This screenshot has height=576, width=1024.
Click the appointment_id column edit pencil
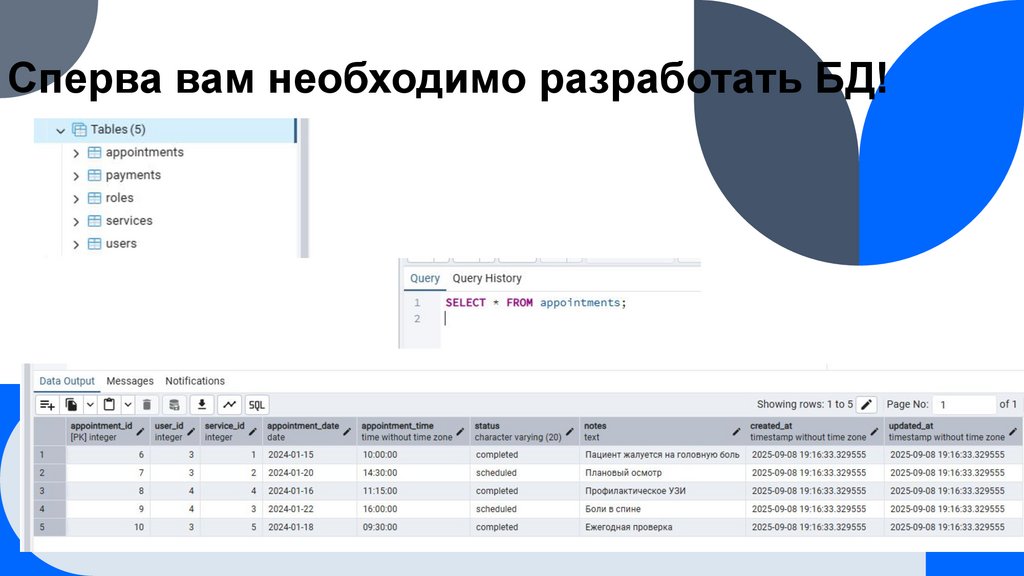(140, 432)
